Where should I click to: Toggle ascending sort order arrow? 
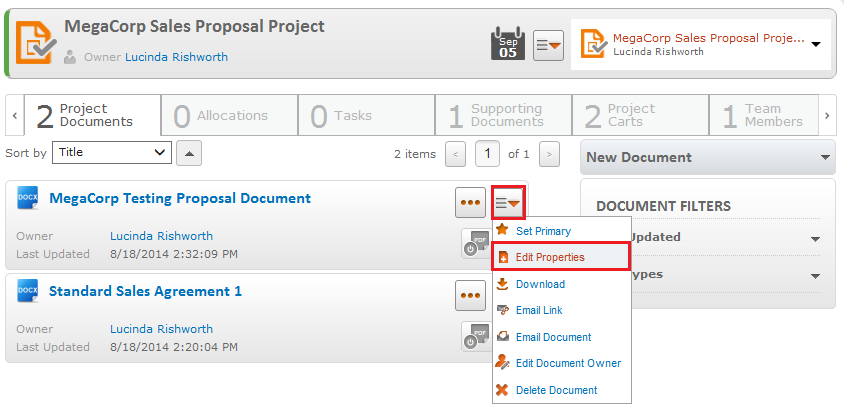[189, 154]
